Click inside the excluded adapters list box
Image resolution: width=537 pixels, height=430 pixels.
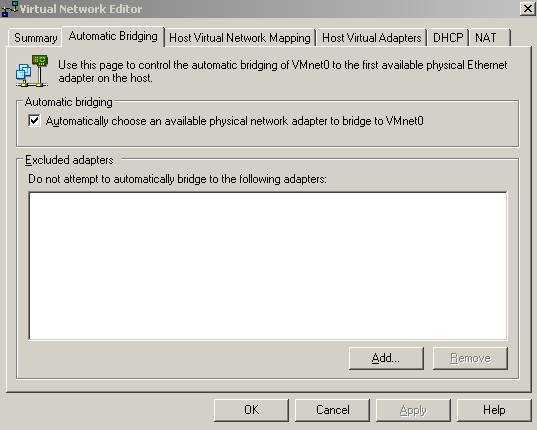coord(268,266)
